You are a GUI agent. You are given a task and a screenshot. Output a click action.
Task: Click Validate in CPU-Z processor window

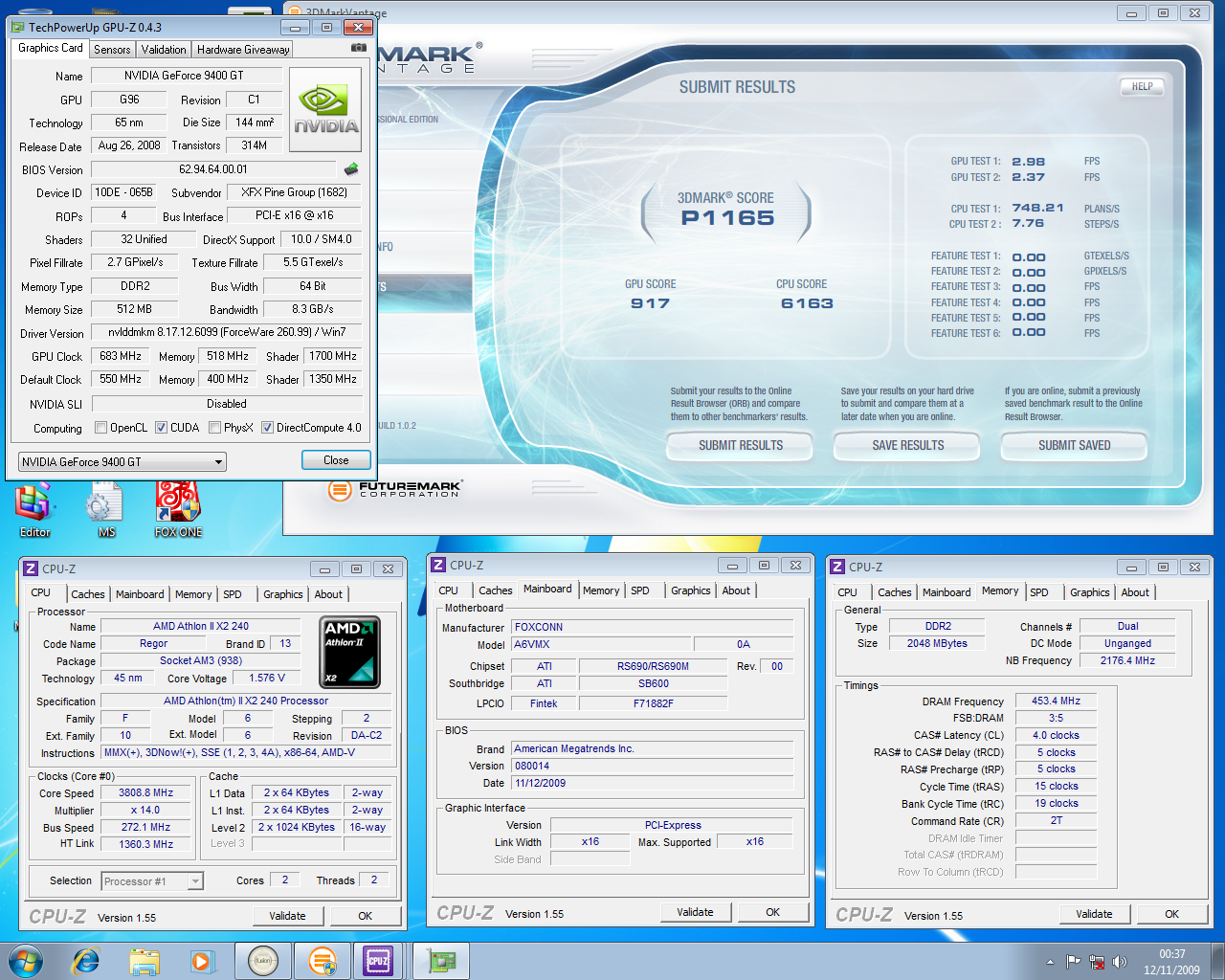click(287, 916)
